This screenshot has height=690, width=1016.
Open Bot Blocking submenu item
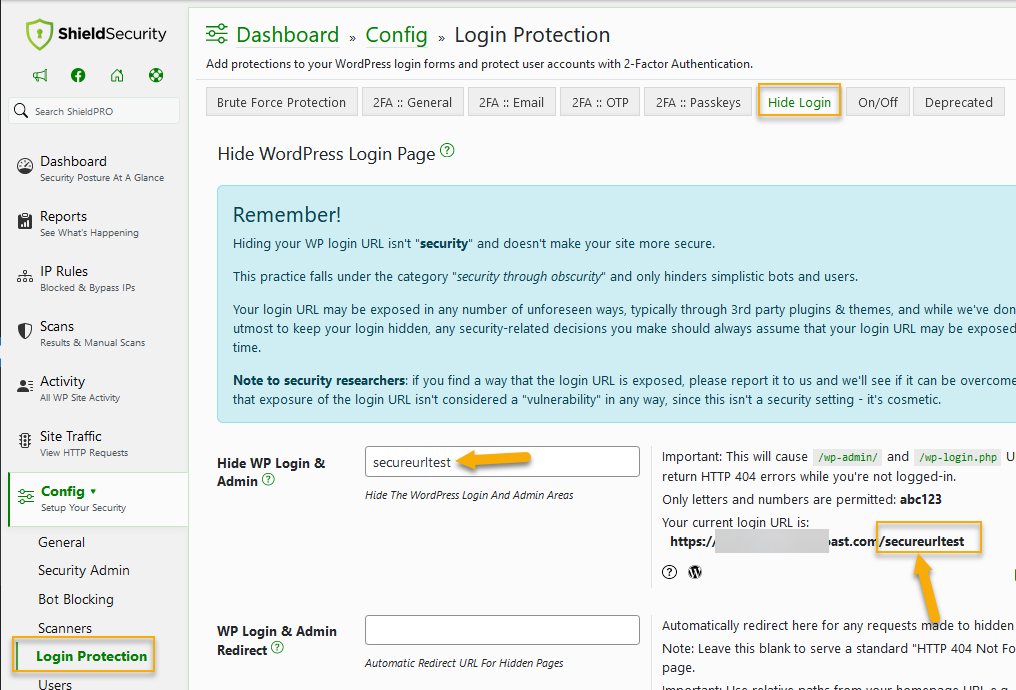pos(76,599)
